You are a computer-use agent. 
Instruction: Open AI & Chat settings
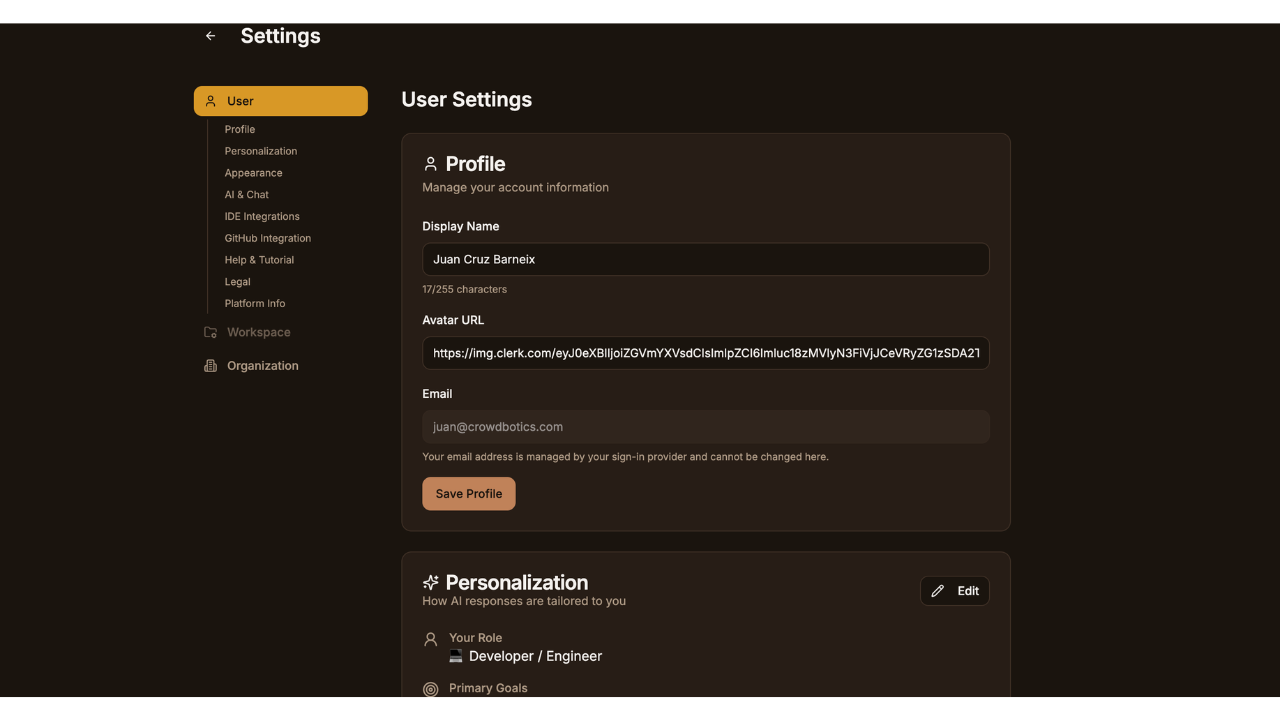coord(247,195)
